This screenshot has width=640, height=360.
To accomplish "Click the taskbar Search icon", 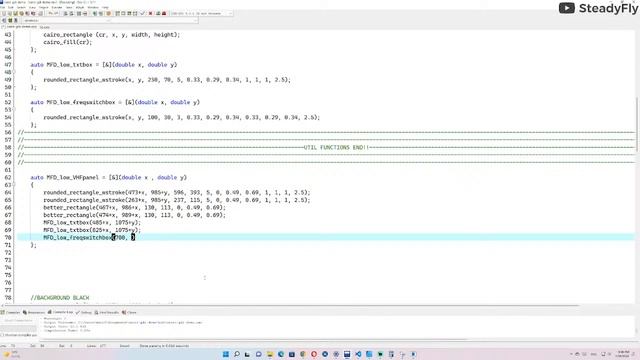I will click(237, 354).
